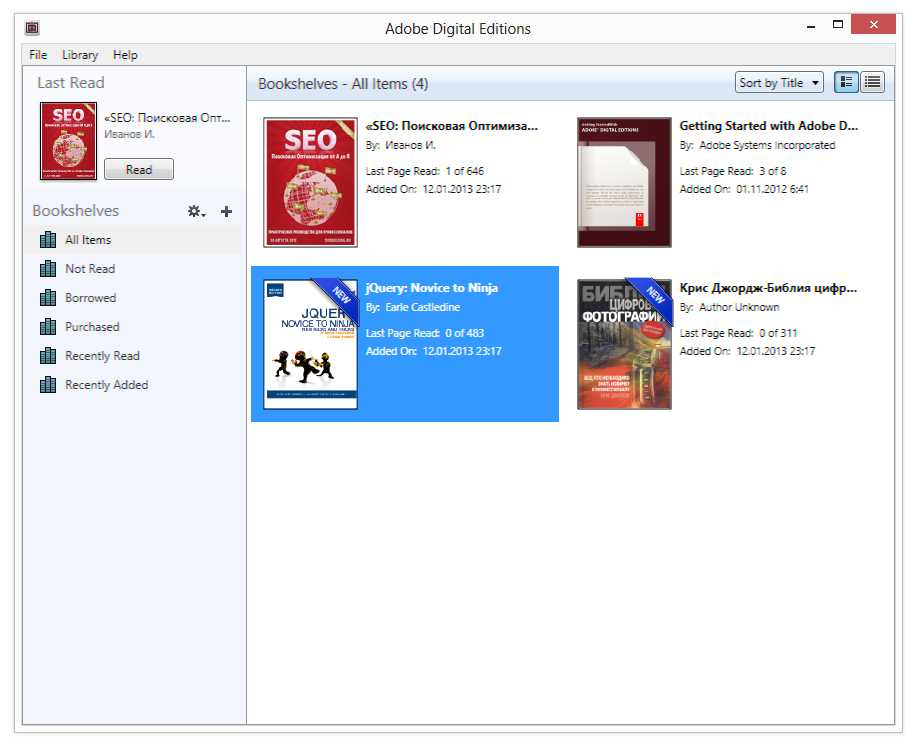The image size is (920, 749).
Task: Click Author Unknown text
Action: coord(739,307)
